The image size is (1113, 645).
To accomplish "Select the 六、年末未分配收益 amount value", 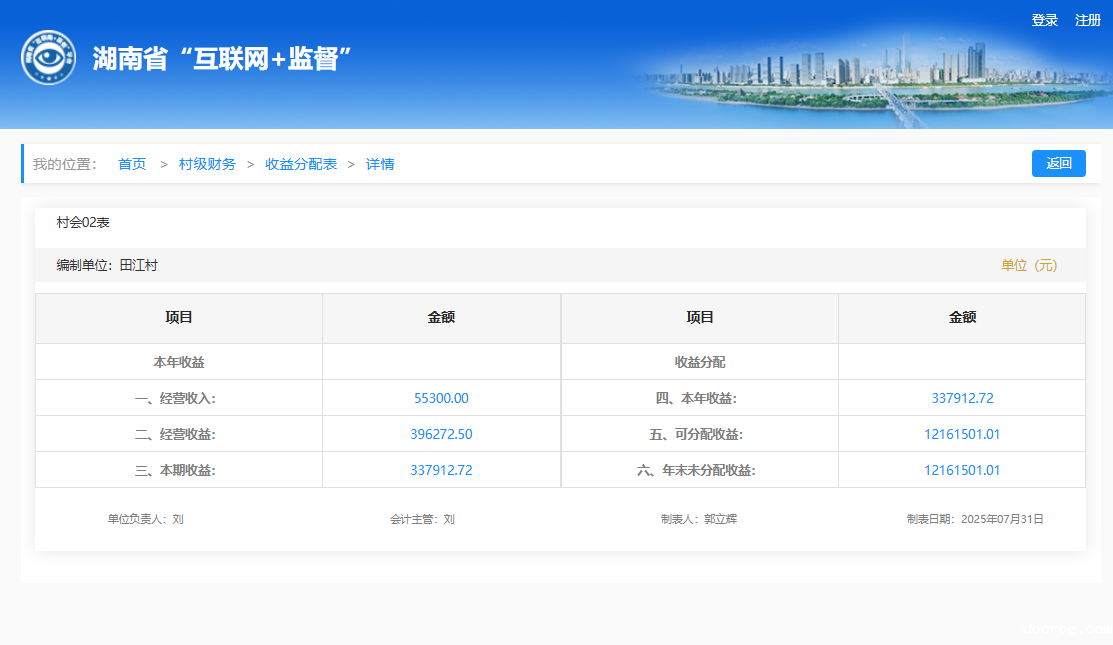I will 962,470.
